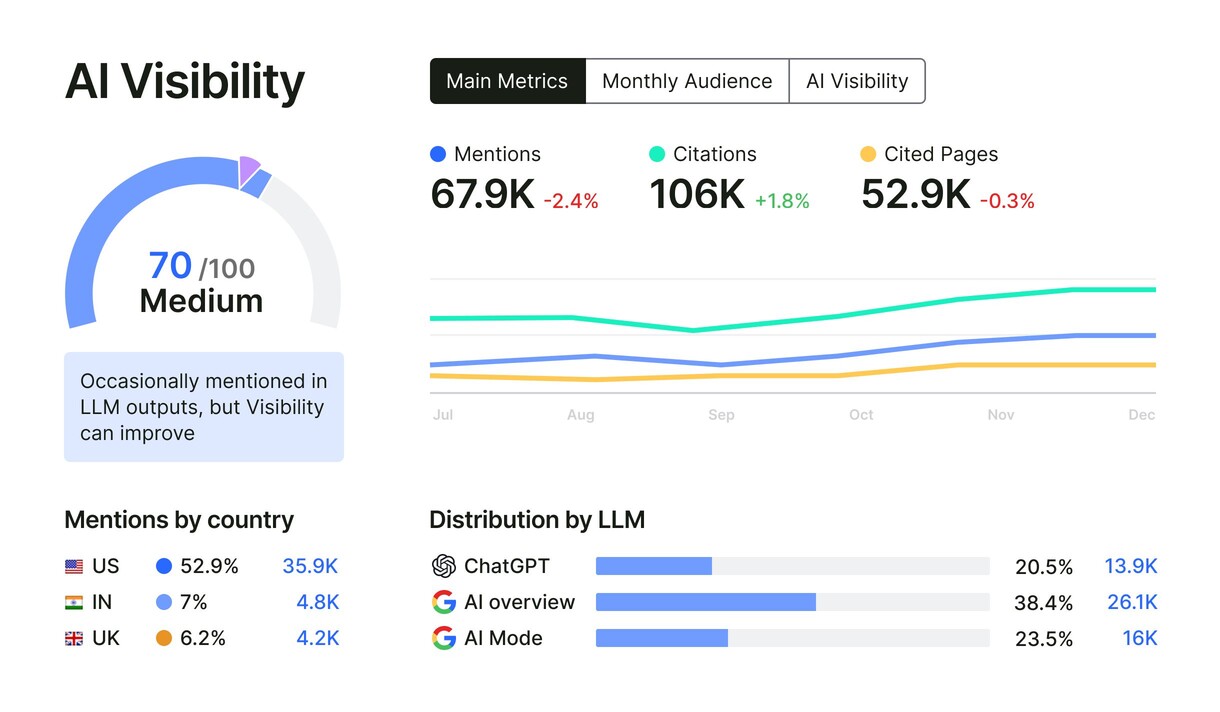This screenshot has width=1220, height=712.
Task: Click the AI Visibility page title
Action: [x=185, y=82]
